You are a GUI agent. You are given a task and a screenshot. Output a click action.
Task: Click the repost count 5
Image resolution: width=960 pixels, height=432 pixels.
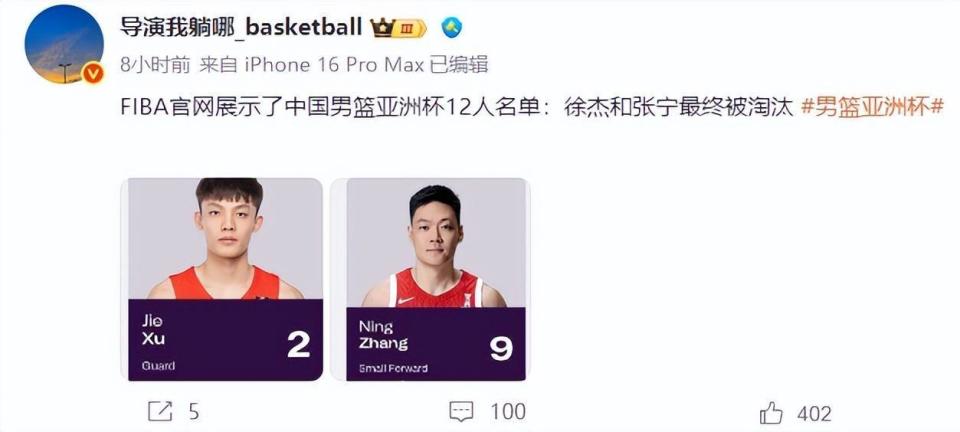pos(193,412)
